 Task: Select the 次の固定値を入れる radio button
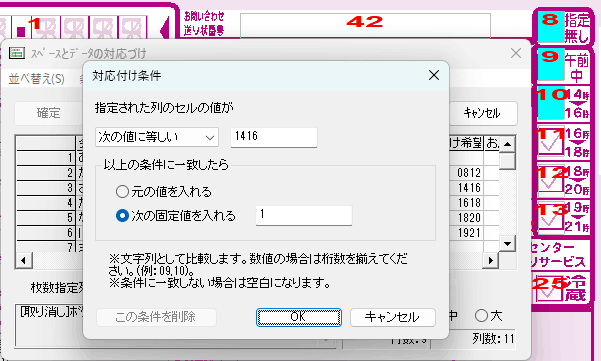[x=122, y=216]
